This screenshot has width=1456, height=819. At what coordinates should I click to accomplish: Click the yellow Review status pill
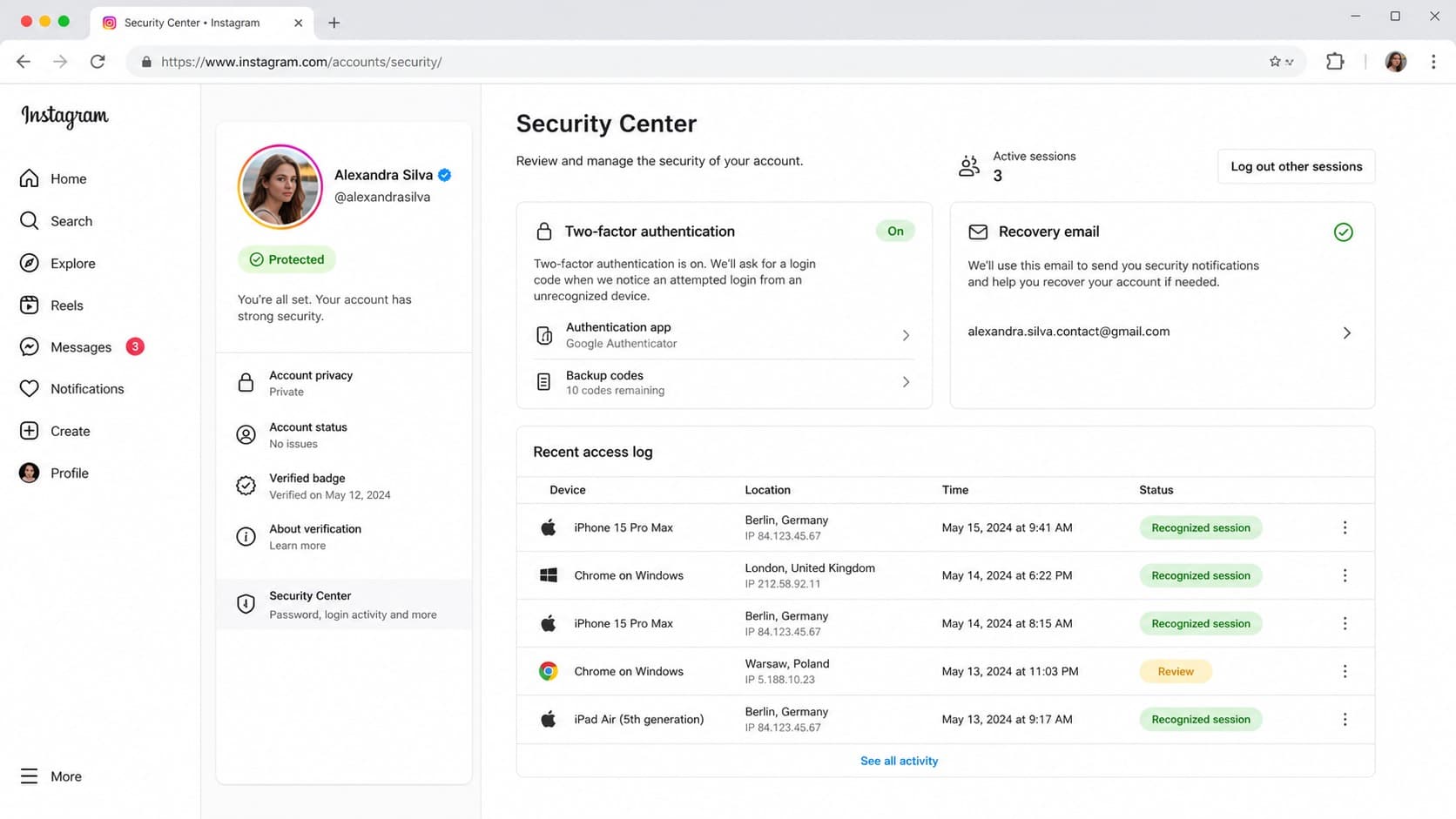pos(1176,671)
